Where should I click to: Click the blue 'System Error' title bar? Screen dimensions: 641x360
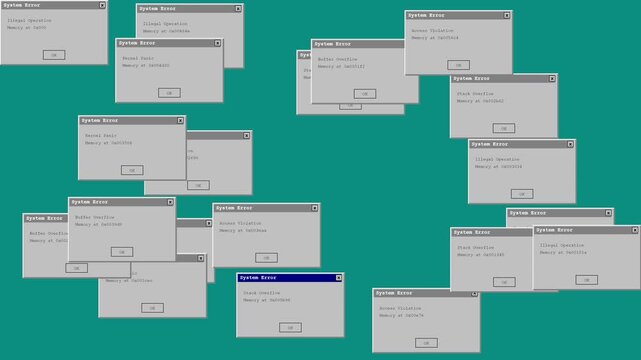coord(290,278)
